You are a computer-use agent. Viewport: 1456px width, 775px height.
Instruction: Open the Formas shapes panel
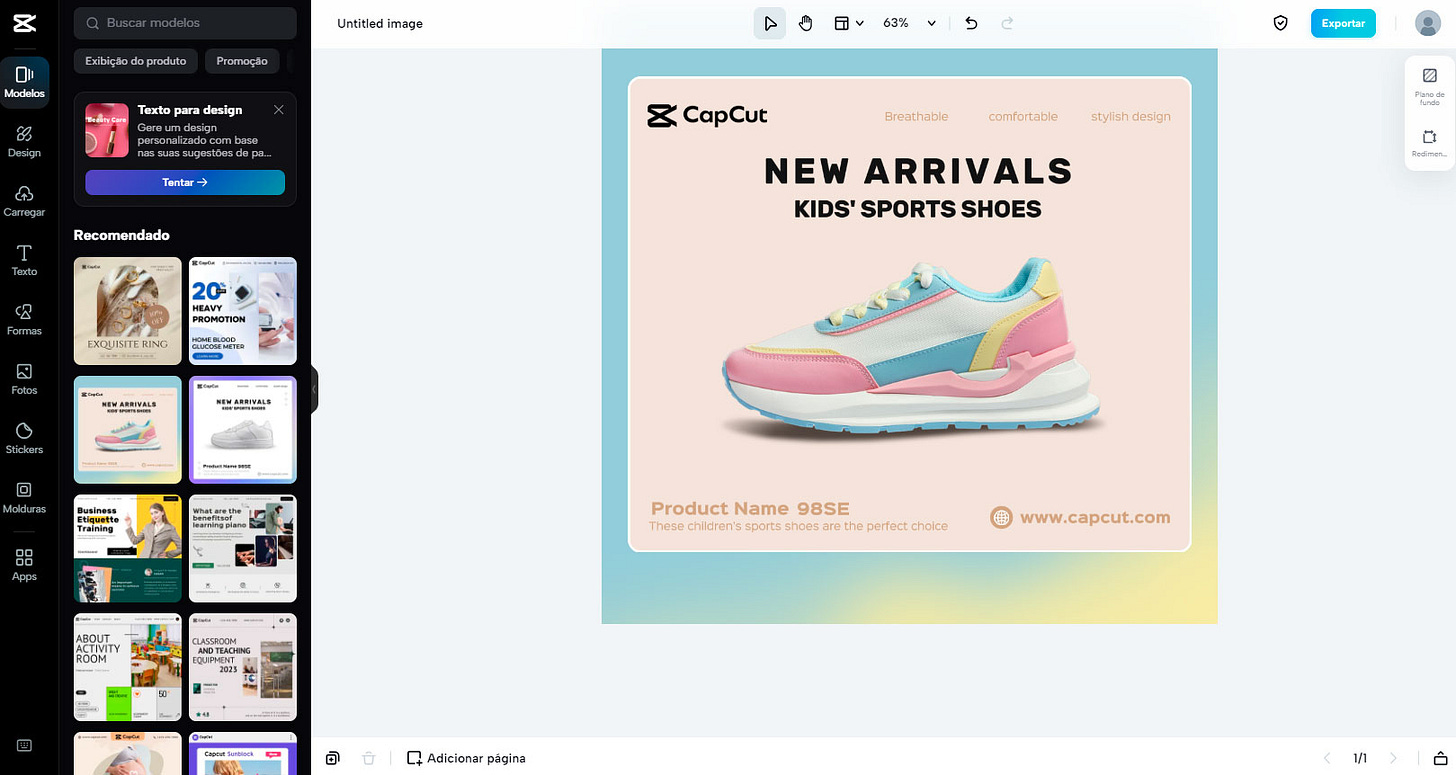pos(24,320)
